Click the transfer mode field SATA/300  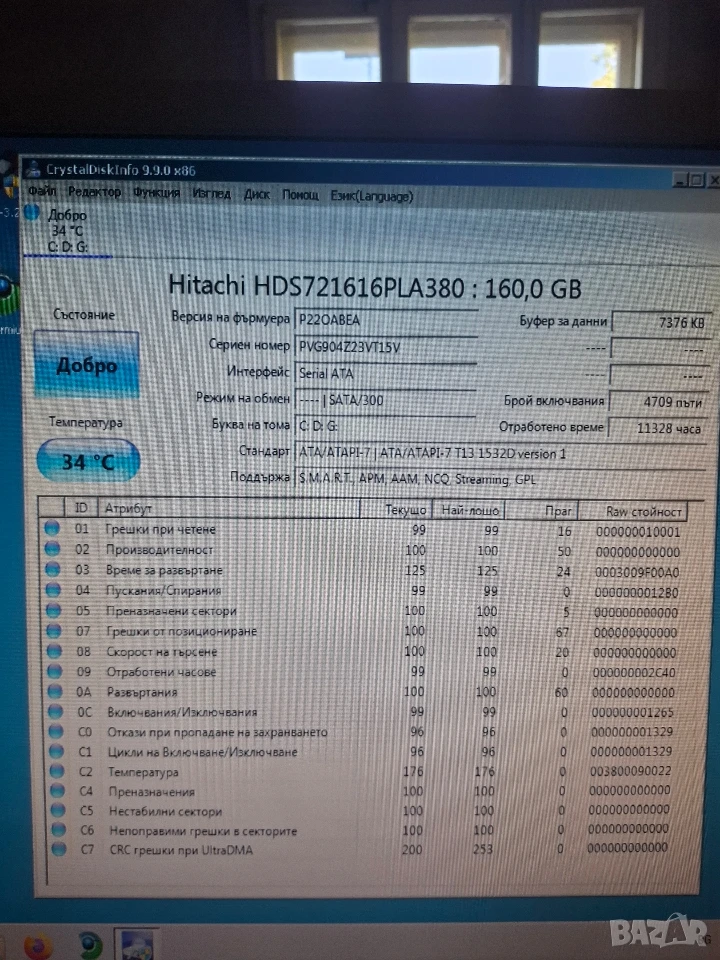coord(386,400)
